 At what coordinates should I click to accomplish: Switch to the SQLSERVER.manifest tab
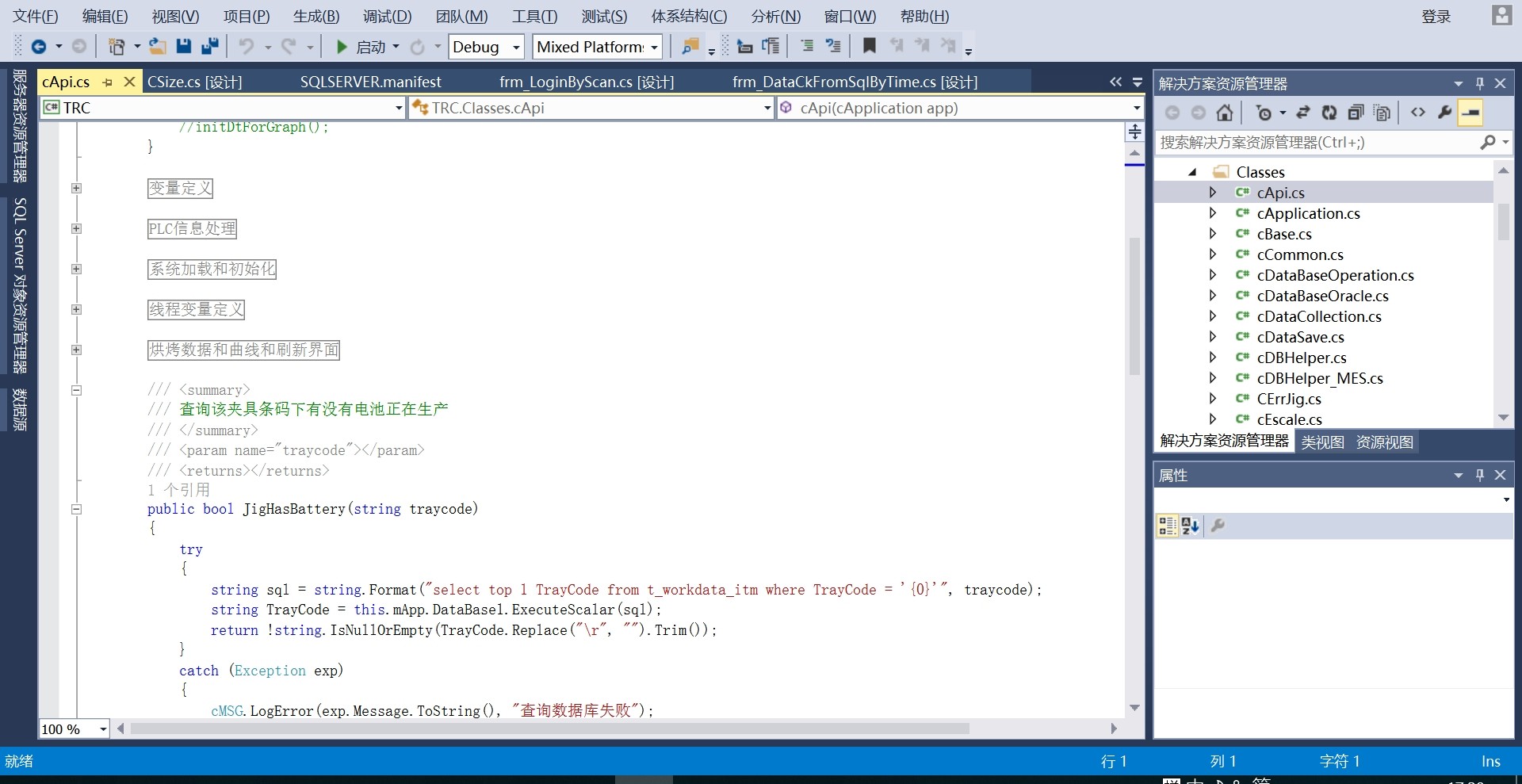click(370, 82)
